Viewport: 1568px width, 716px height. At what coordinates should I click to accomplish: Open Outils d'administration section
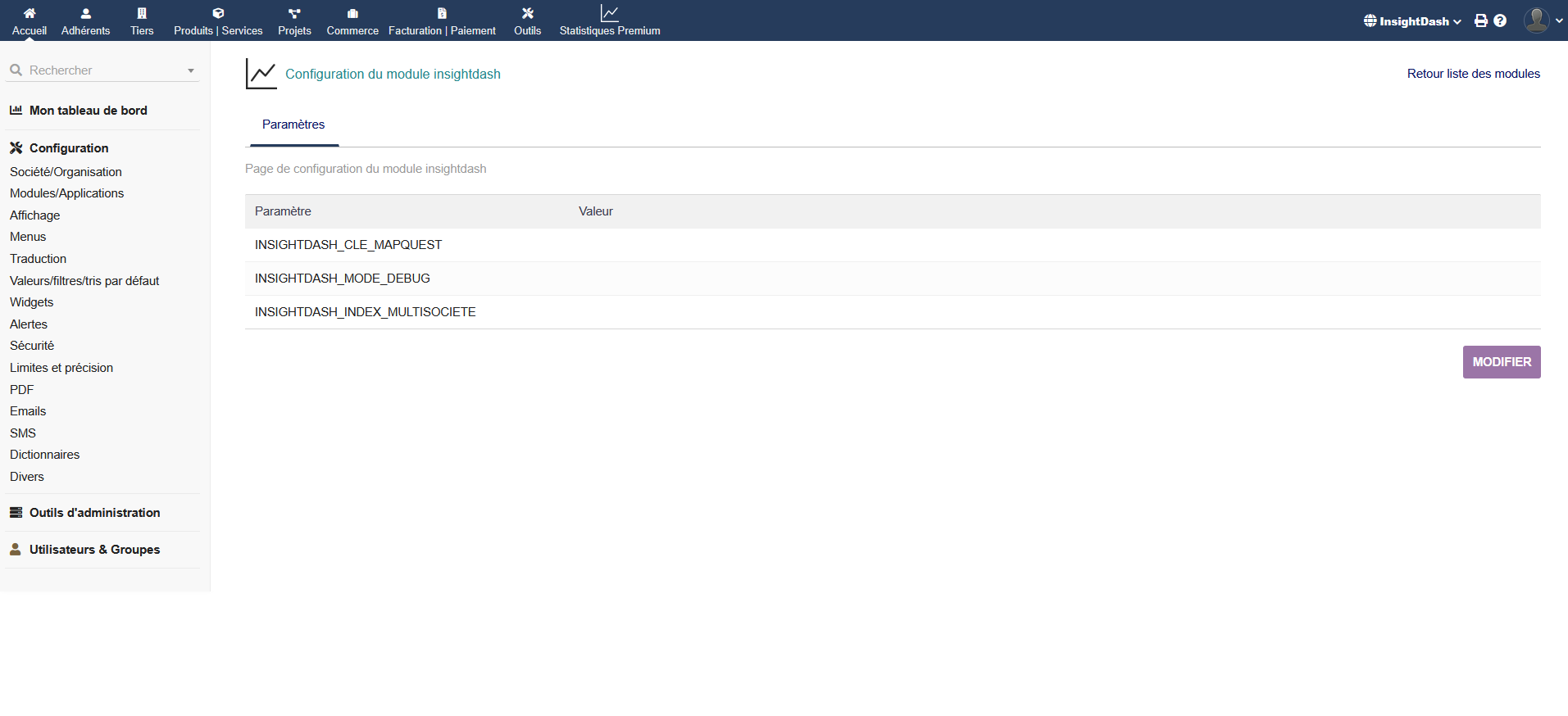[x=94, y=513]
